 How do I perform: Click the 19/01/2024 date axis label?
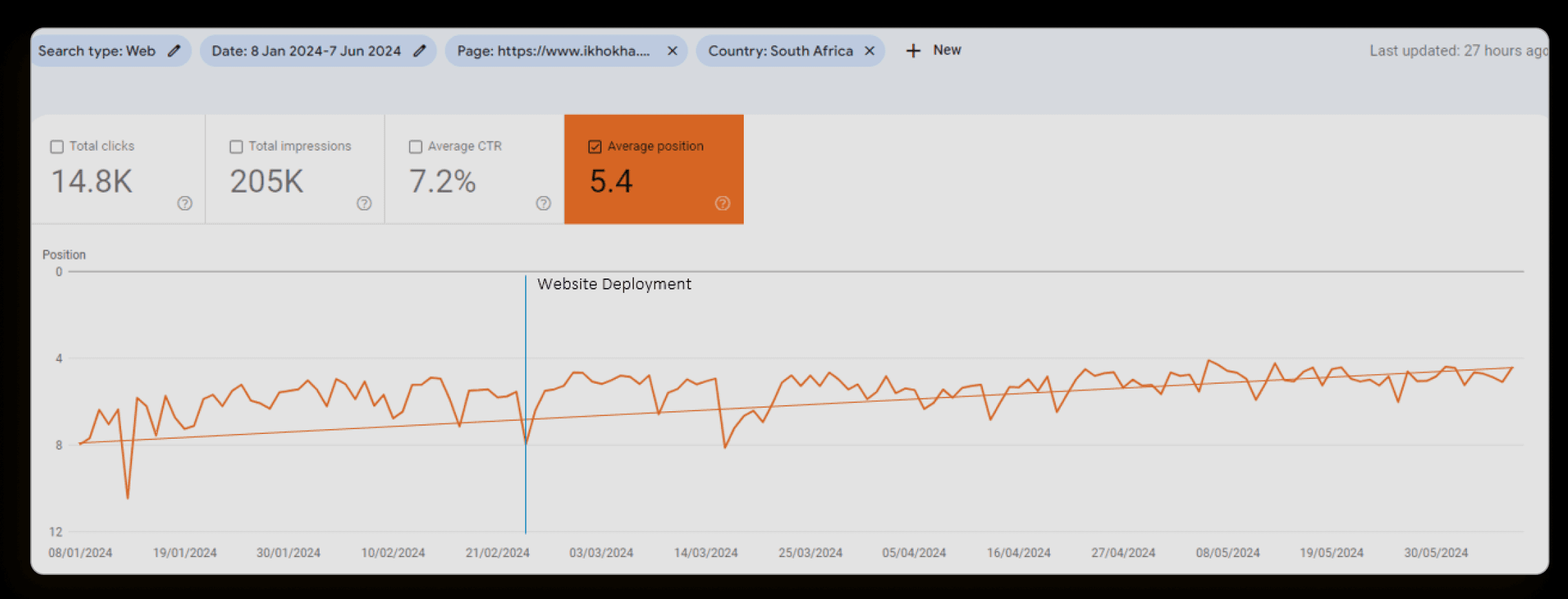click(185, 553)
